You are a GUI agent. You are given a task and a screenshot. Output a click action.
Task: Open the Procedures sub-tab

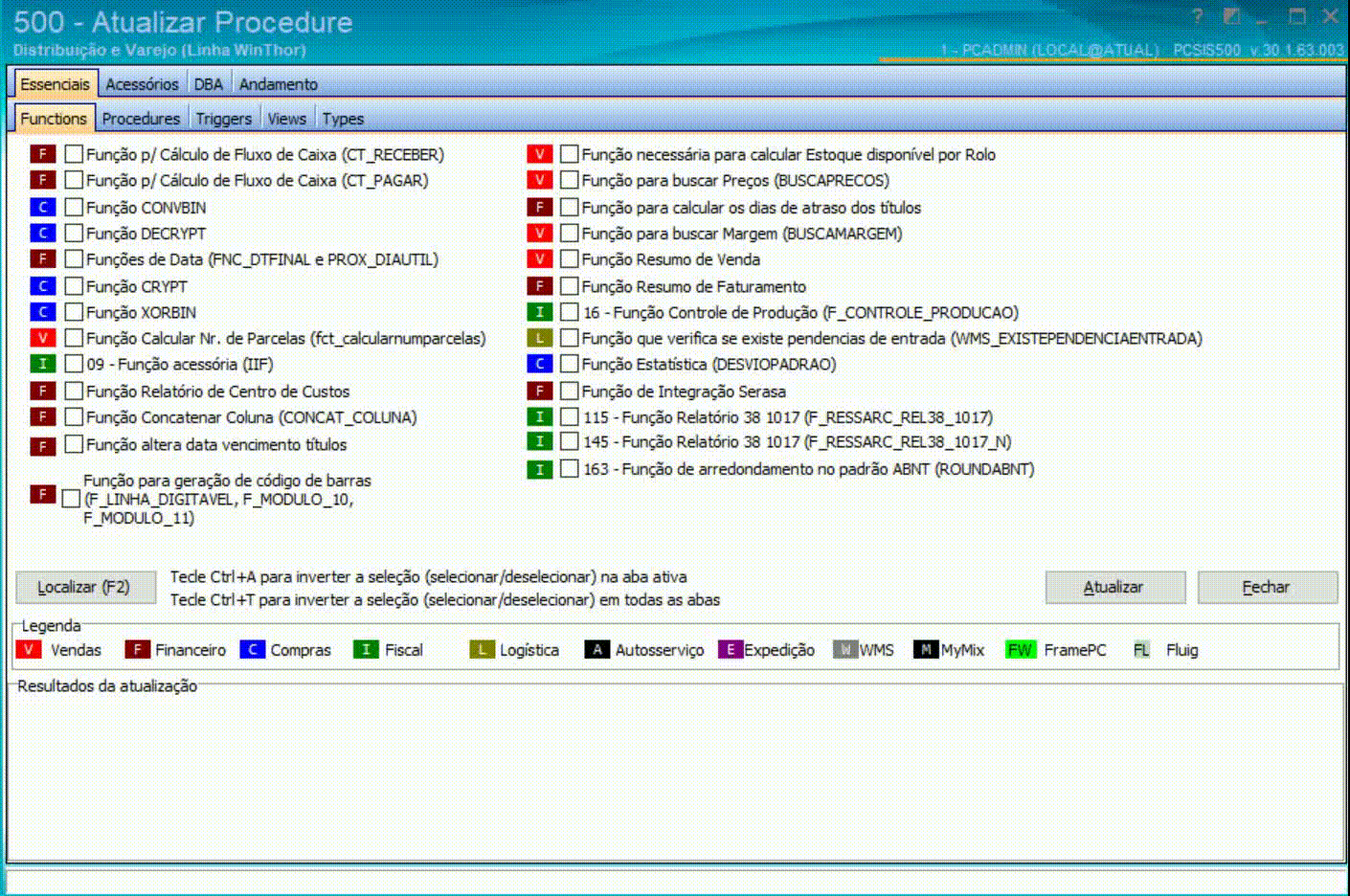tap(141, 119)
